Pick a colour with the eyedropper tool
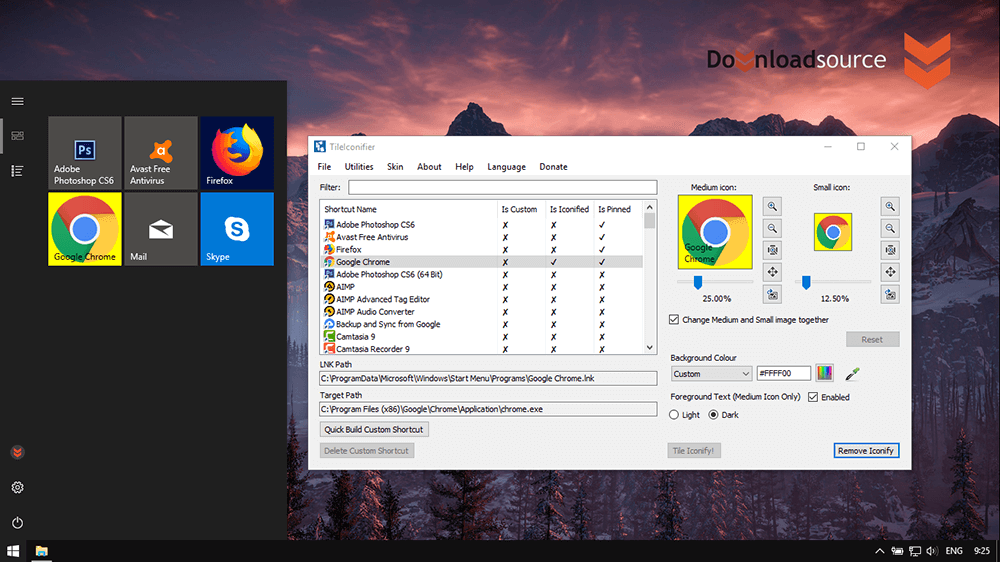Image resolution: width=1000 pixels, height=562 pixels. [x=852, y=374]
